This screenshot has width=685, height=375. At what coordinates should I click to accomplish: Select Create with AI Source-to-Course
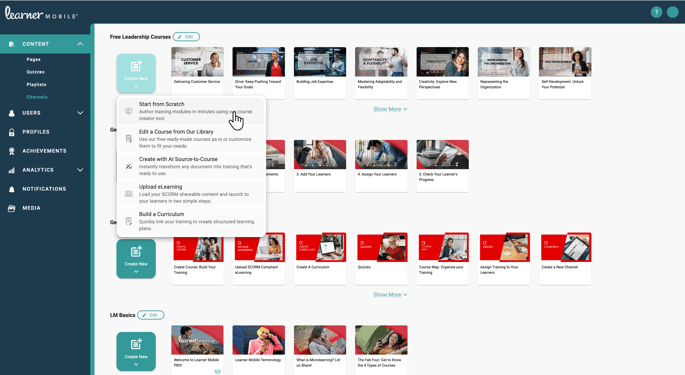(x=191, y=166)
